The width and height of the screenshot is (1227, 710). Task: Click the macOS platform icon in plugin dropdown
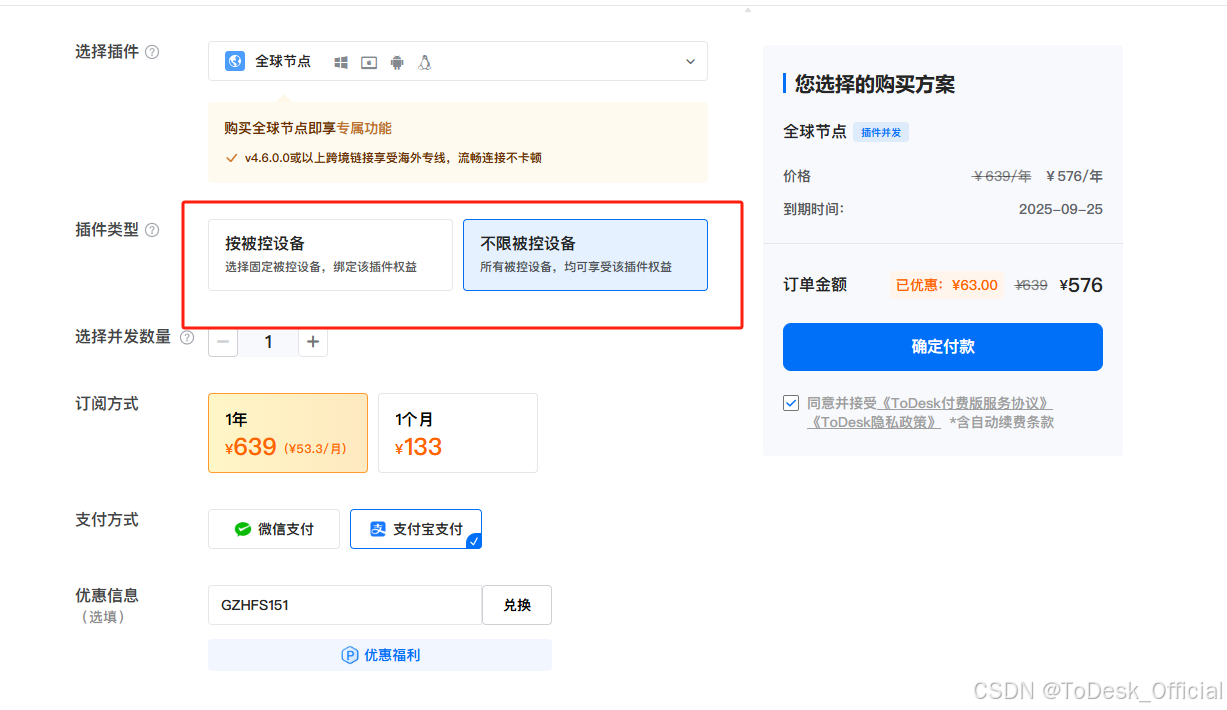point(369,62)
